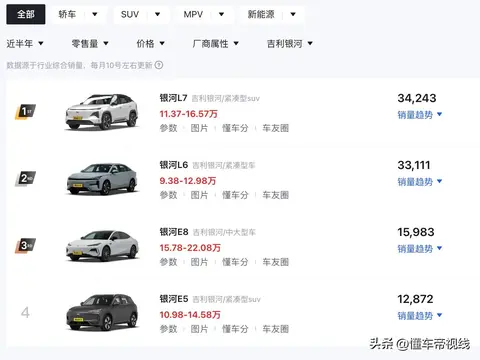Screen dimensions: 480x360
Task: Open the 银河E8 model title
Action: click(174, 232)
